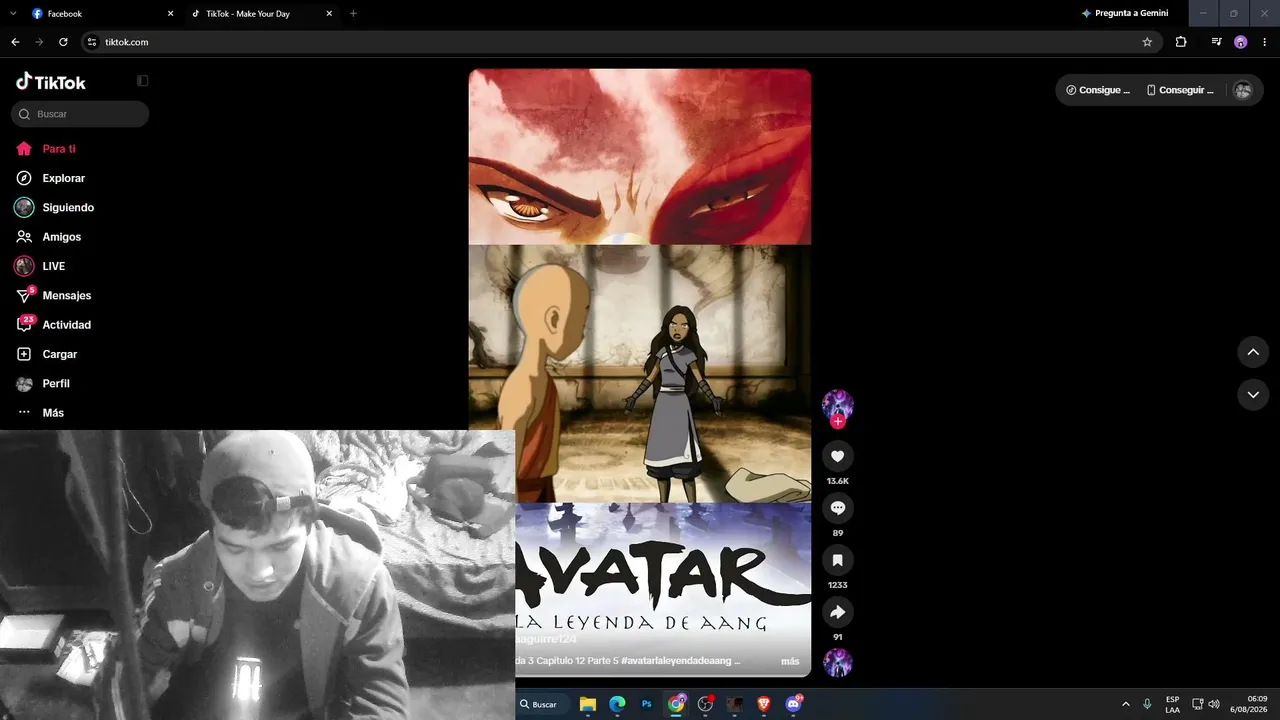Click the Conseguir app button
1280x720 pixels.
point(1180,90)
